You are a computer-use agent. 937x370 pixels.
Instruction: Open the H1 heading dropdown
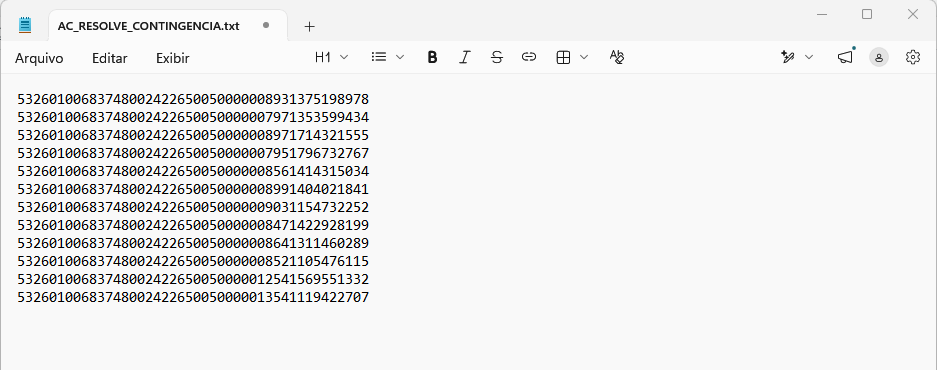(x=332, y=57)
